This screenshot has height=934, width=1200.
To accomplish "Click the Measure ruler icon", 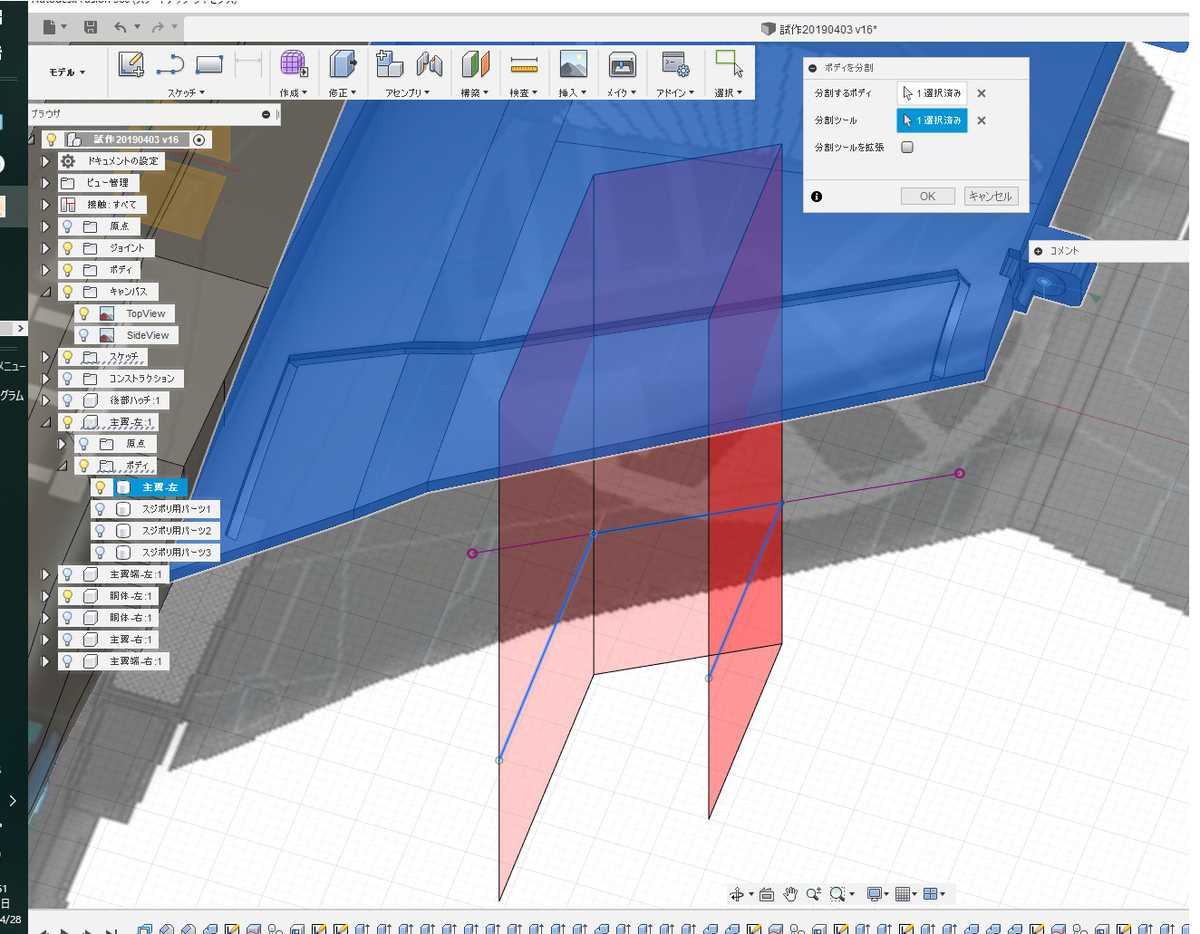I will [x=524, y=65].
